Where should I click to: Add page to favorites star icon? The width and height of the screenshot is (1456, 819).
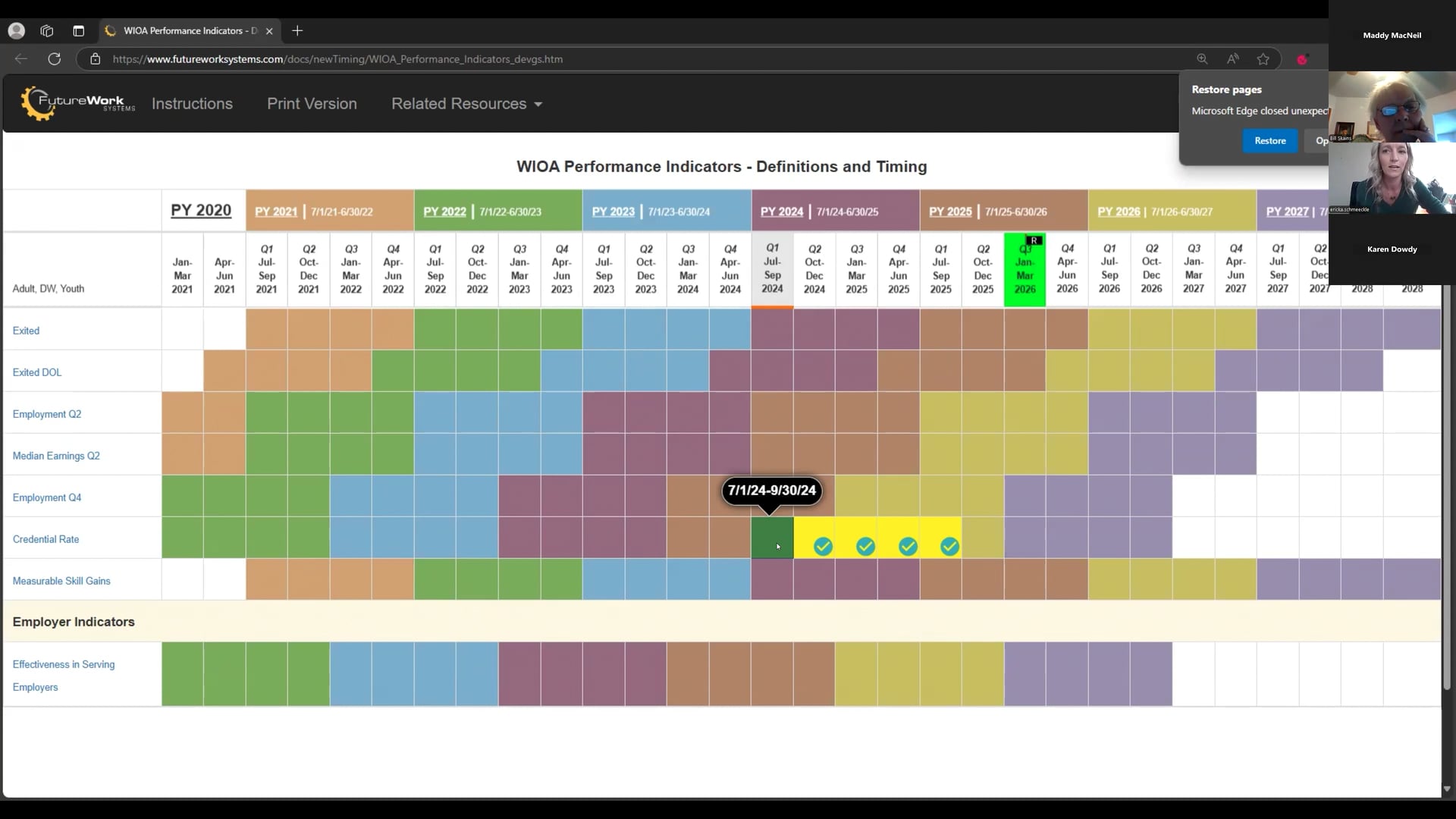click(x=1263, y=59)
